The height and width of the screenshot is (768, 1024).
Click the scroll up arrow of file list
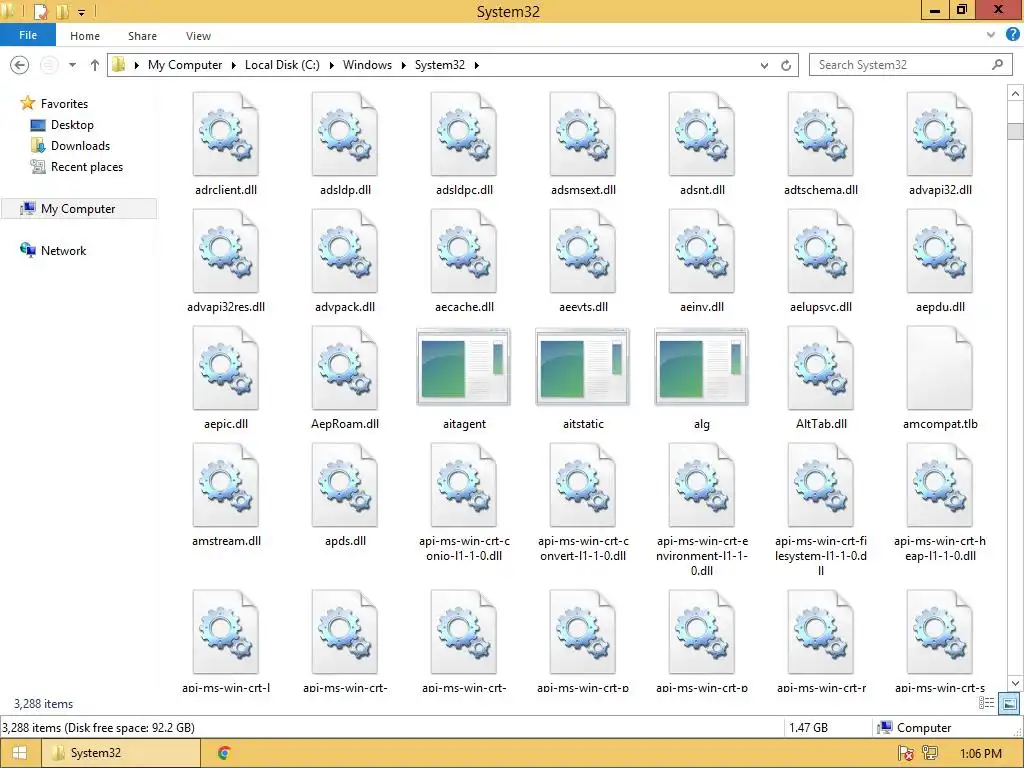pos(1015,94)
